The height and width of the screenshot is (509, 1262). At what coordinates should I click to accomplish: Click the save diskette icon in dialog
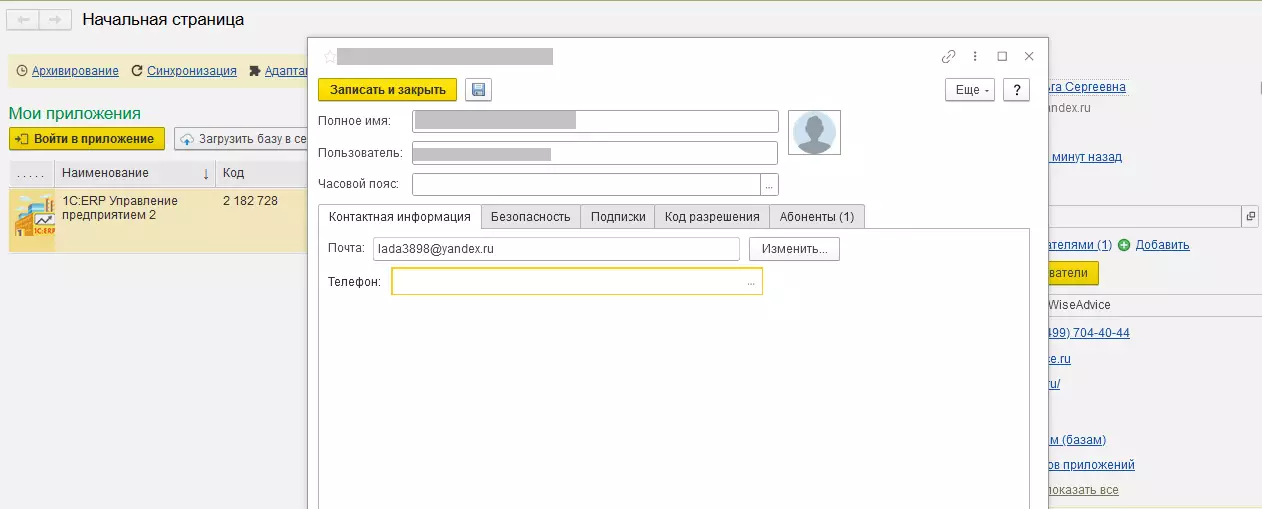click(478, 90)
